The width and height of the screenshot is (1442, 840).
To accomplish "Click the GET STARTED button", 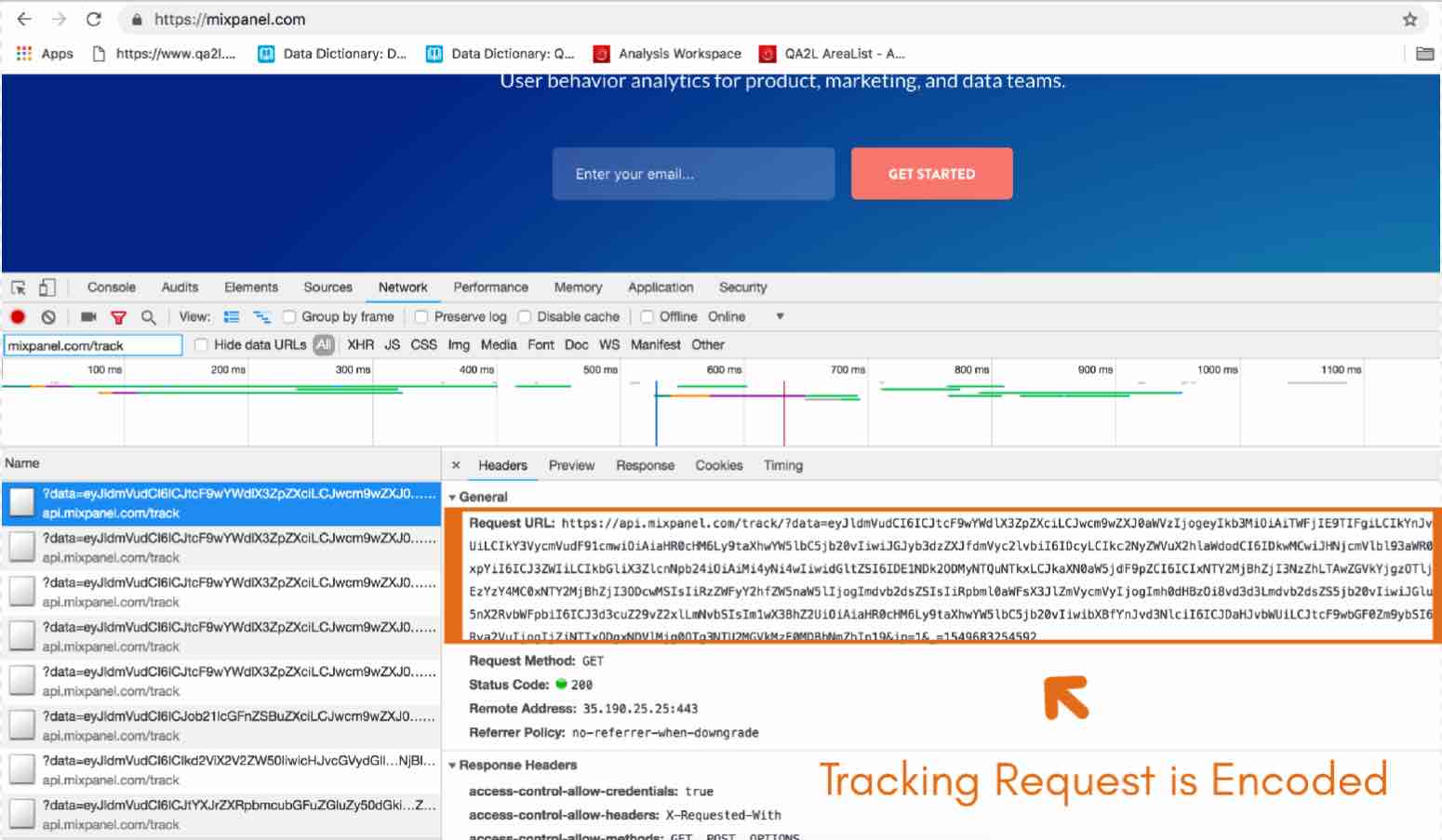I will click(x=931, y=174).
